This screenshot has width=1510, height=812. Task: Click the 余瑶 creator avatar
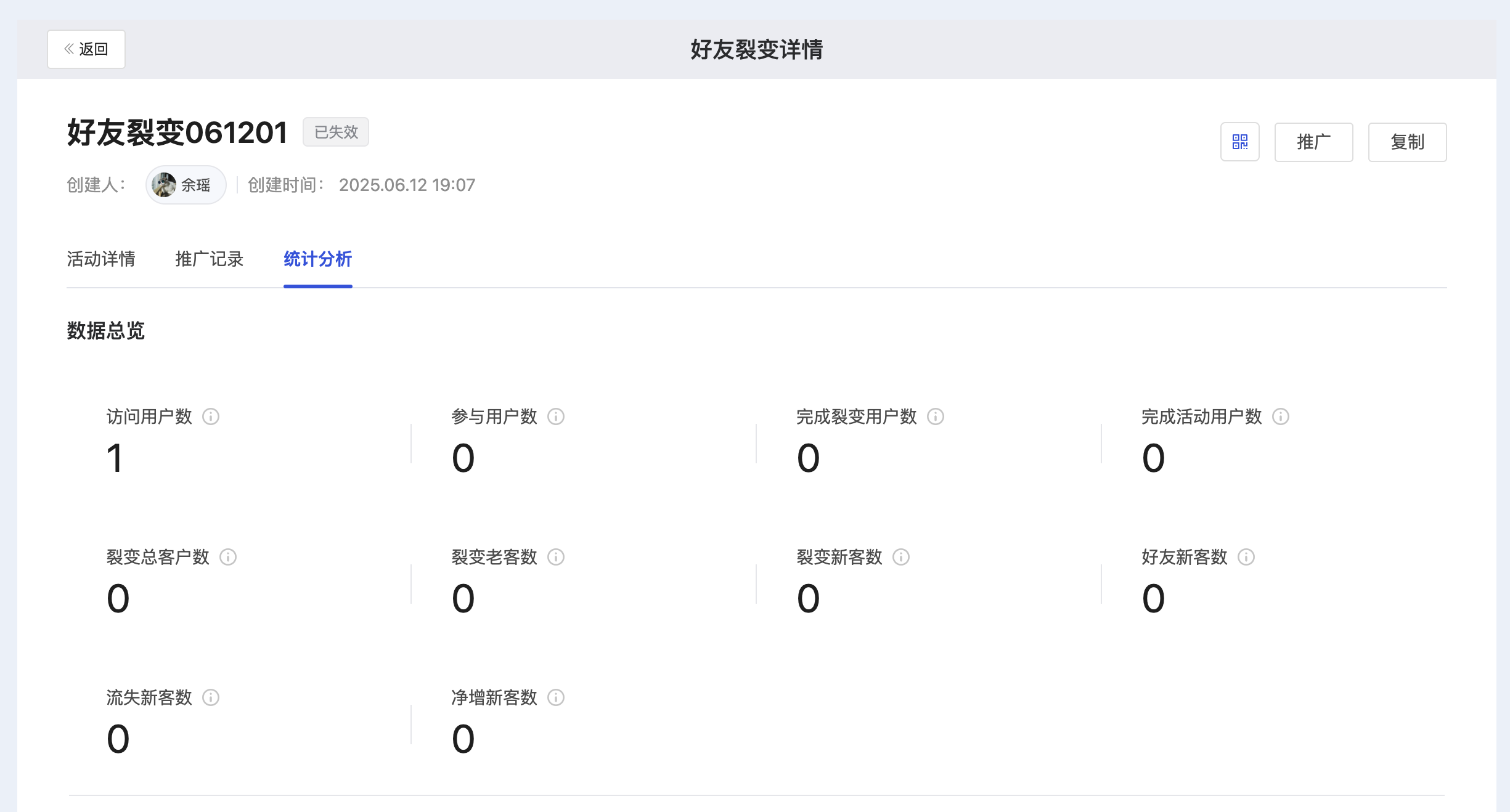pos(164,185)
